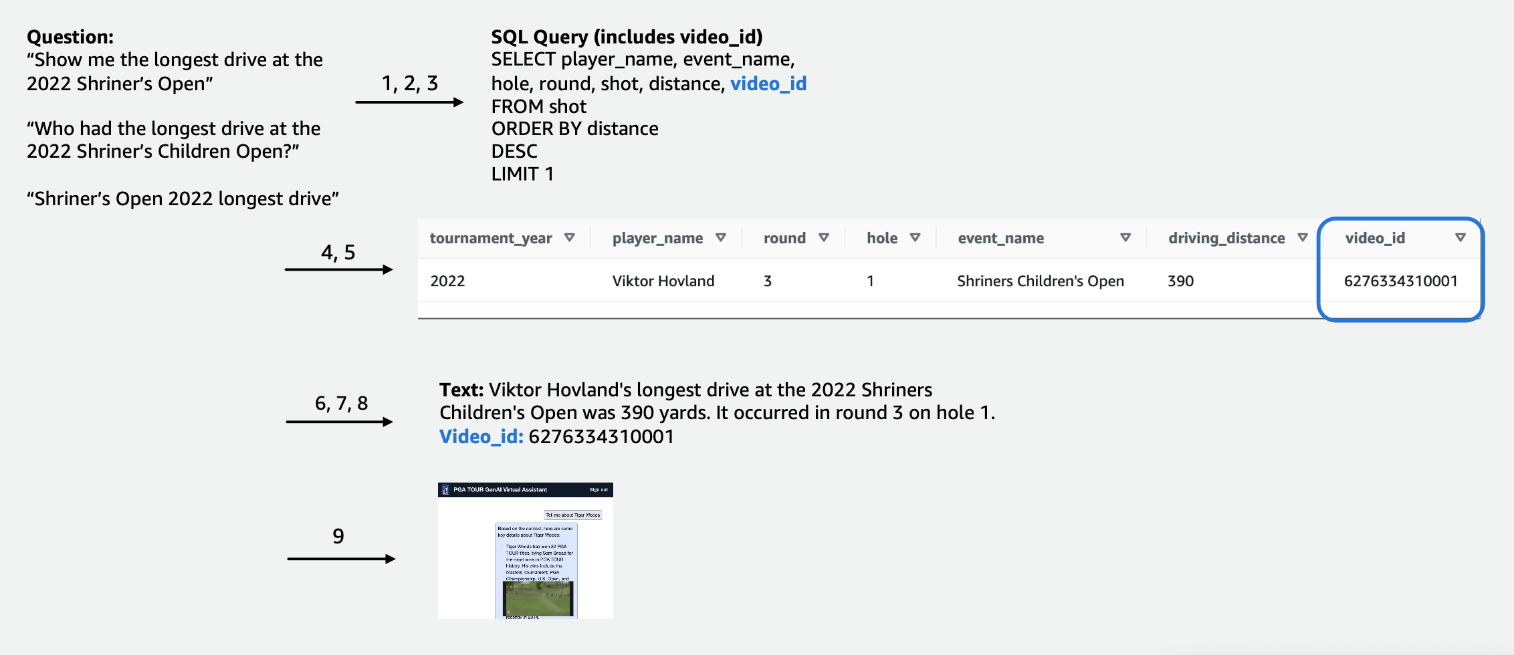Screen dimensions: 1514x655
Task: Open the tournament_year column filter arrow
Action: pyautogui.click(x=570, y=238)
